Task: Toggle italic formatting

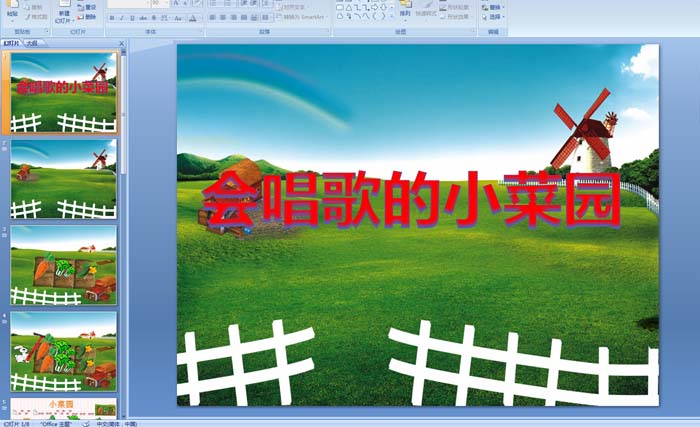Action: click(122, 18)
